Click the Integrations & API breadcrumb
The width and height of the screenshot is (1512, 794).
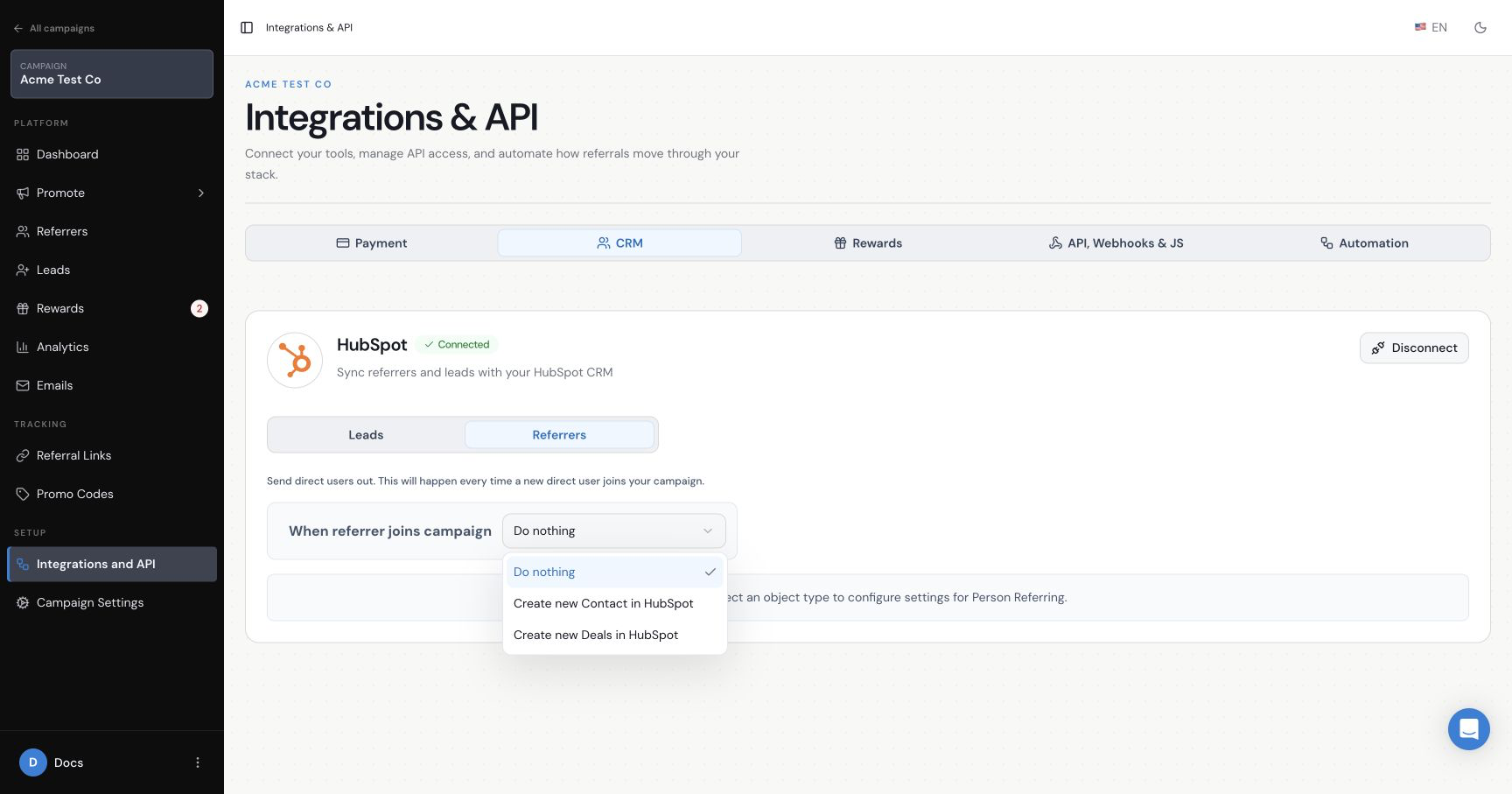309,28
